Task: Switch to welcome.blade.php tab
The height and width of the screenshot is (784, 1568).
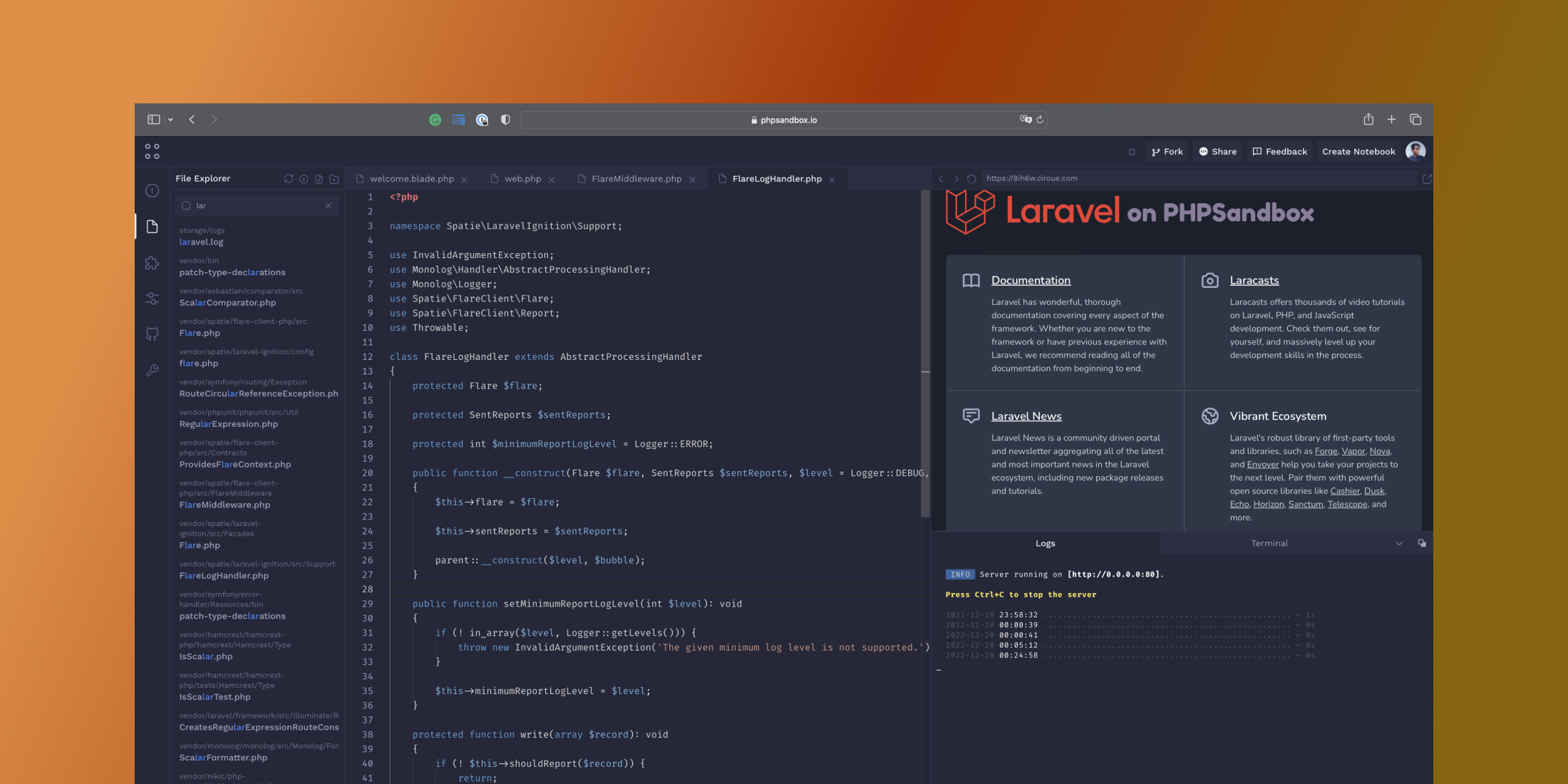Action: click(412, 179)
